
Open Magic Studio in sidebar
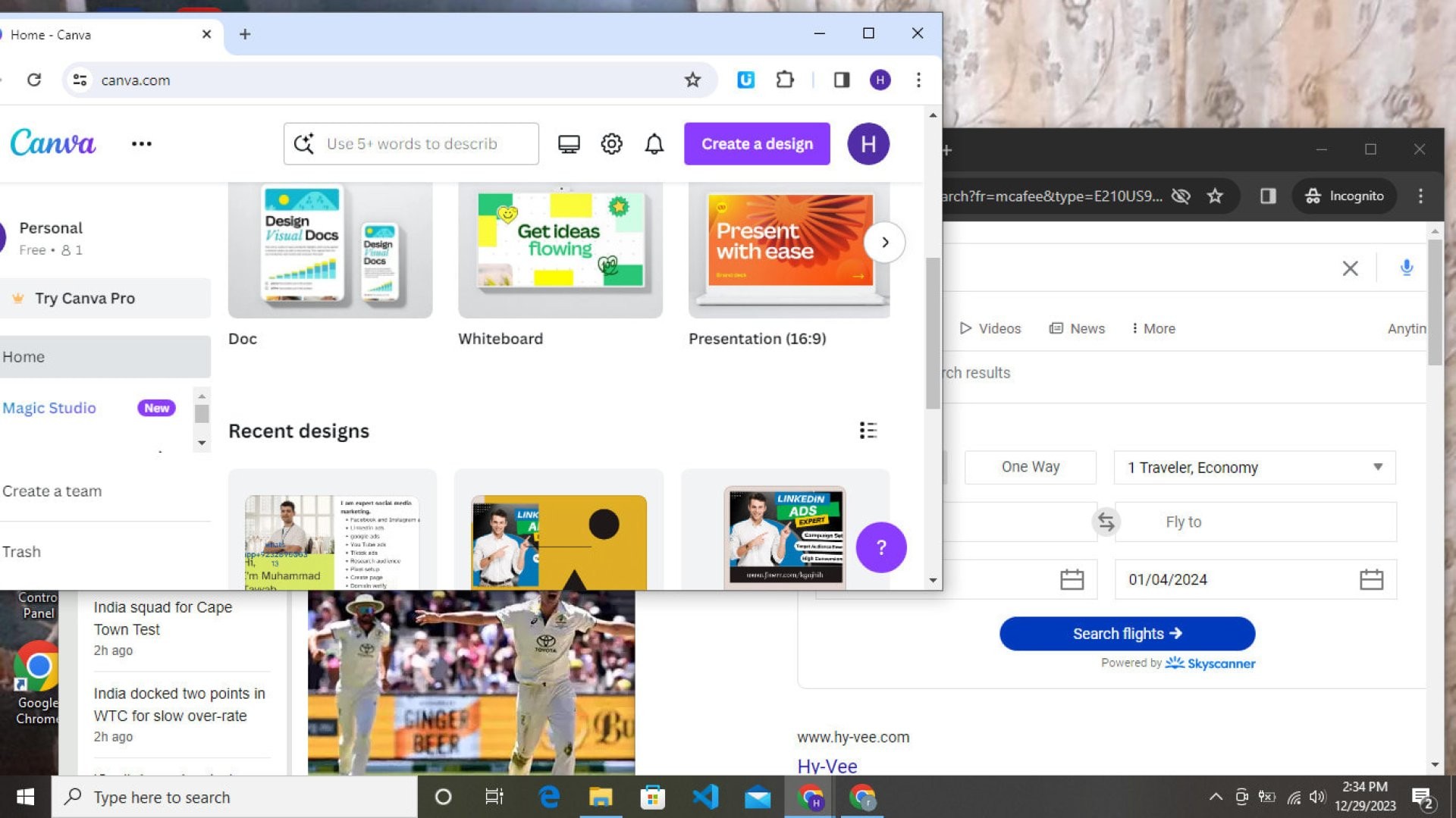[49, 408]
